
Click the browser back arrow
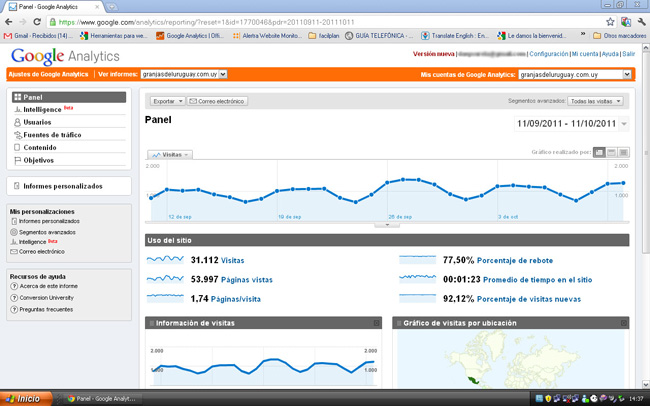pyautogui.click(x=9, y=22)
